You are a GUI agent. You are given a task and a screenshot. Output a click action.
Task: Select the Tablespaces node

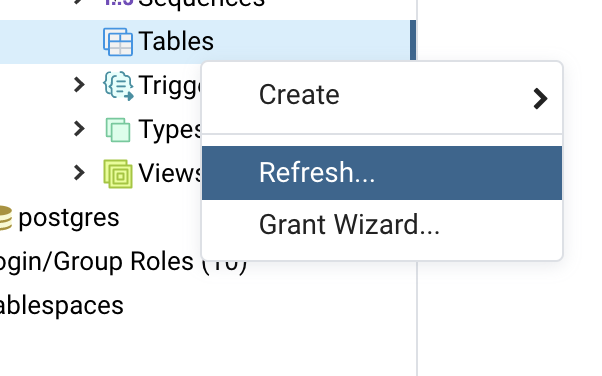(x=61, y=306)
